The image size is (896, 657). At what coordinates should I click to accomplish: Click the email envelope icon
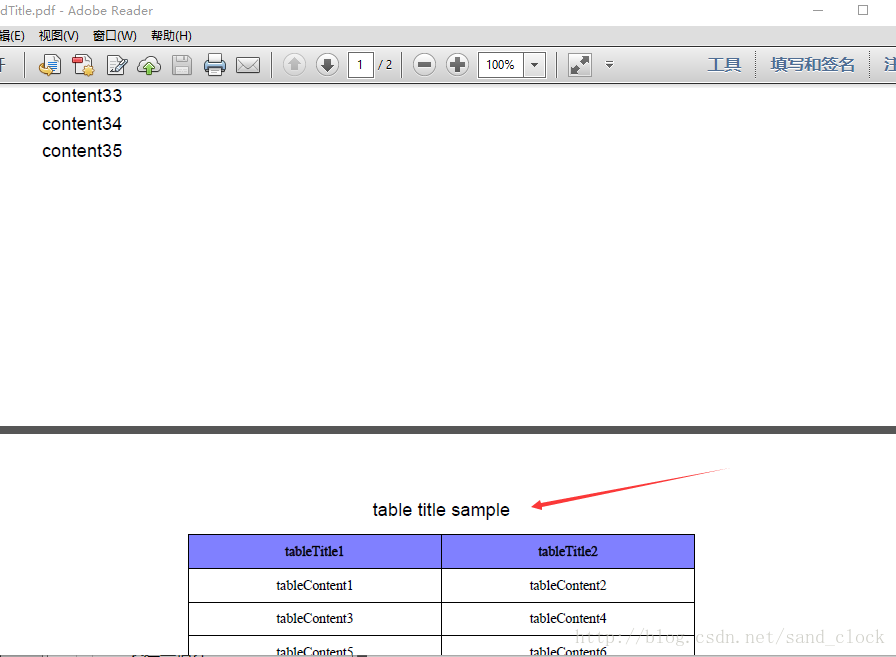248,65
